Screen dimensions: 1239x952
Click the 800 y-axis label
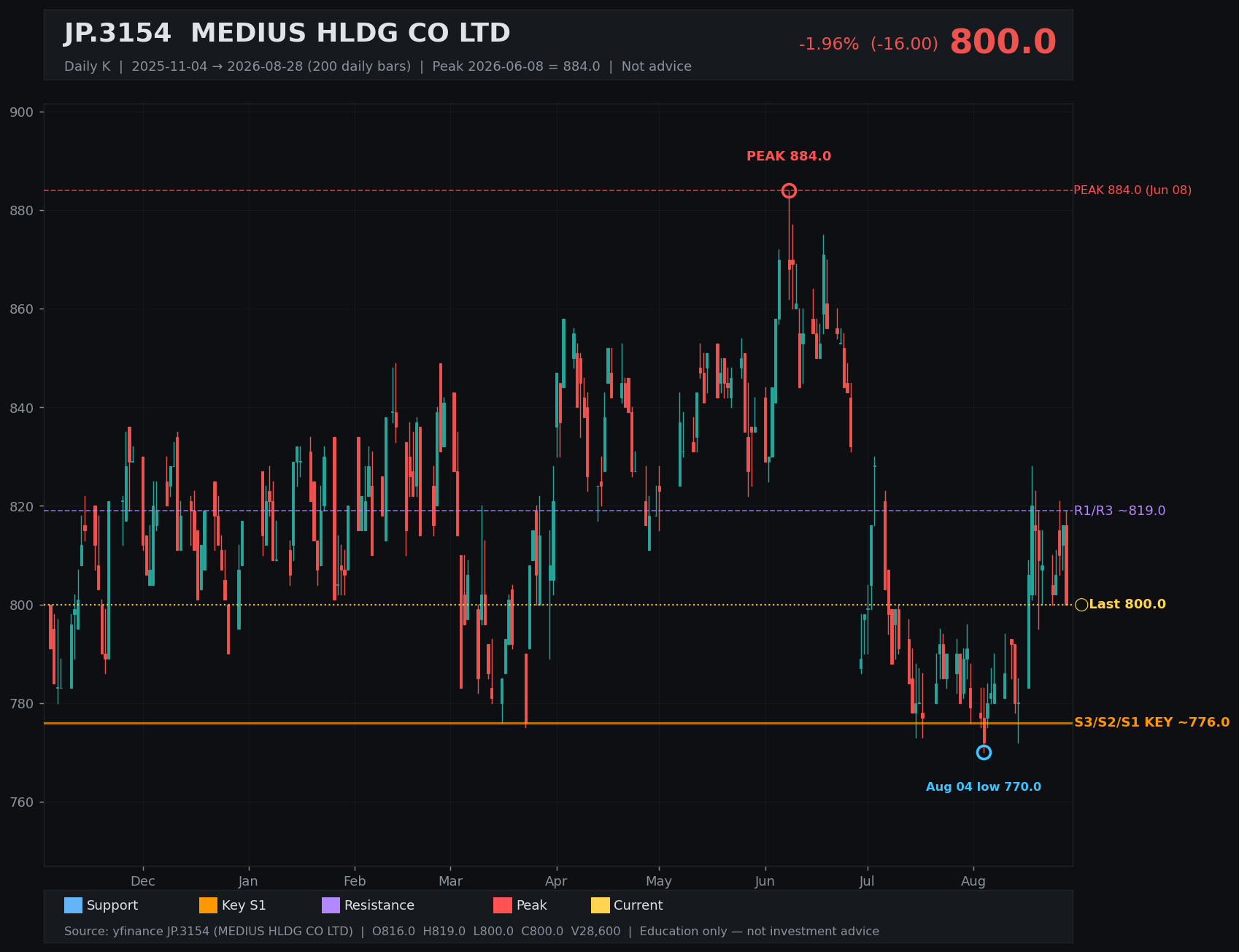pyautogui.click(x=22, y=605)
